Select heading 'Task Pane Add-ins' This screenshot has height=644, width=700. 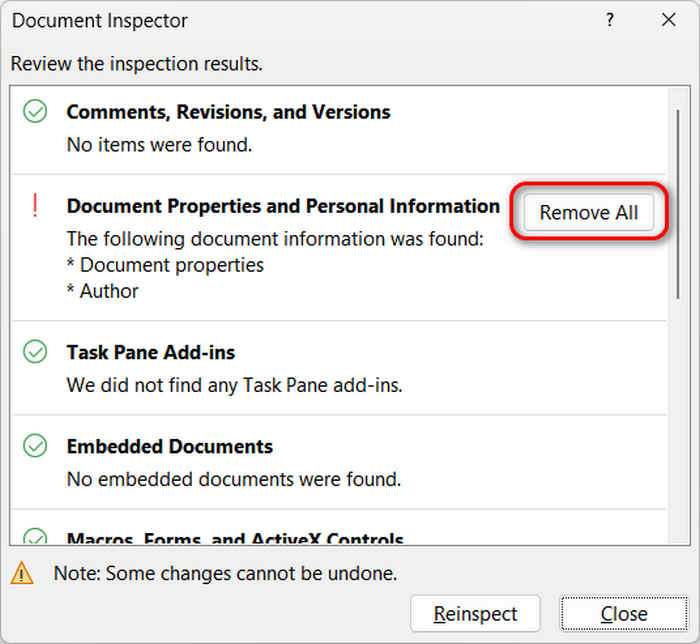tap(151, 353)
